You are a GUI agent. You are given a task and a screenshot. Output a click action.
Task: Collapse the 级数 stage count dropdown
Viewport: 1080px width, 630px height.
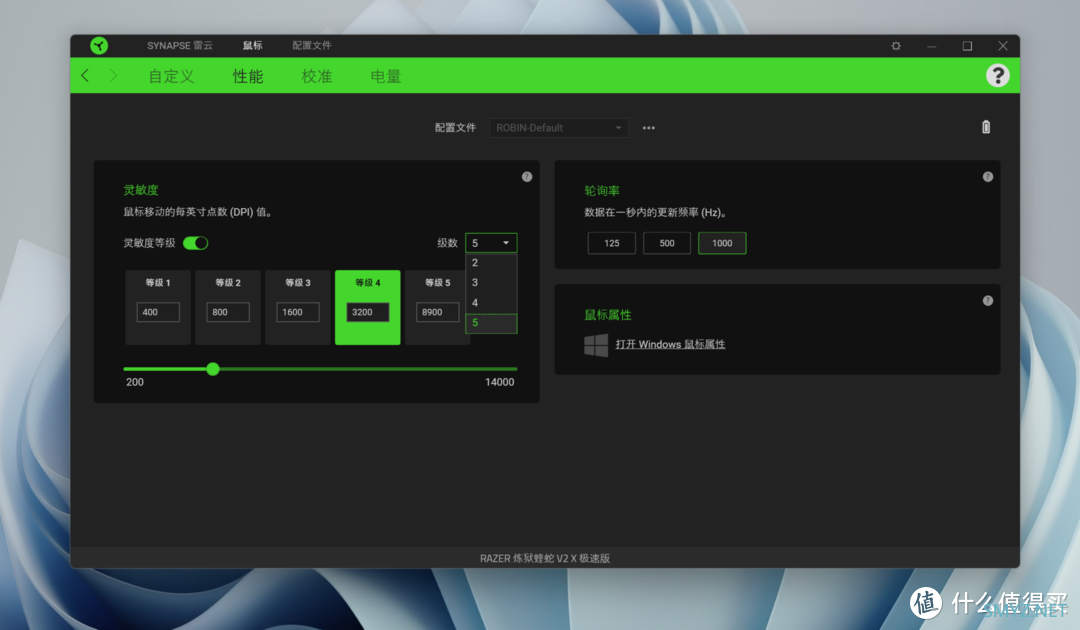pos(491,243)
